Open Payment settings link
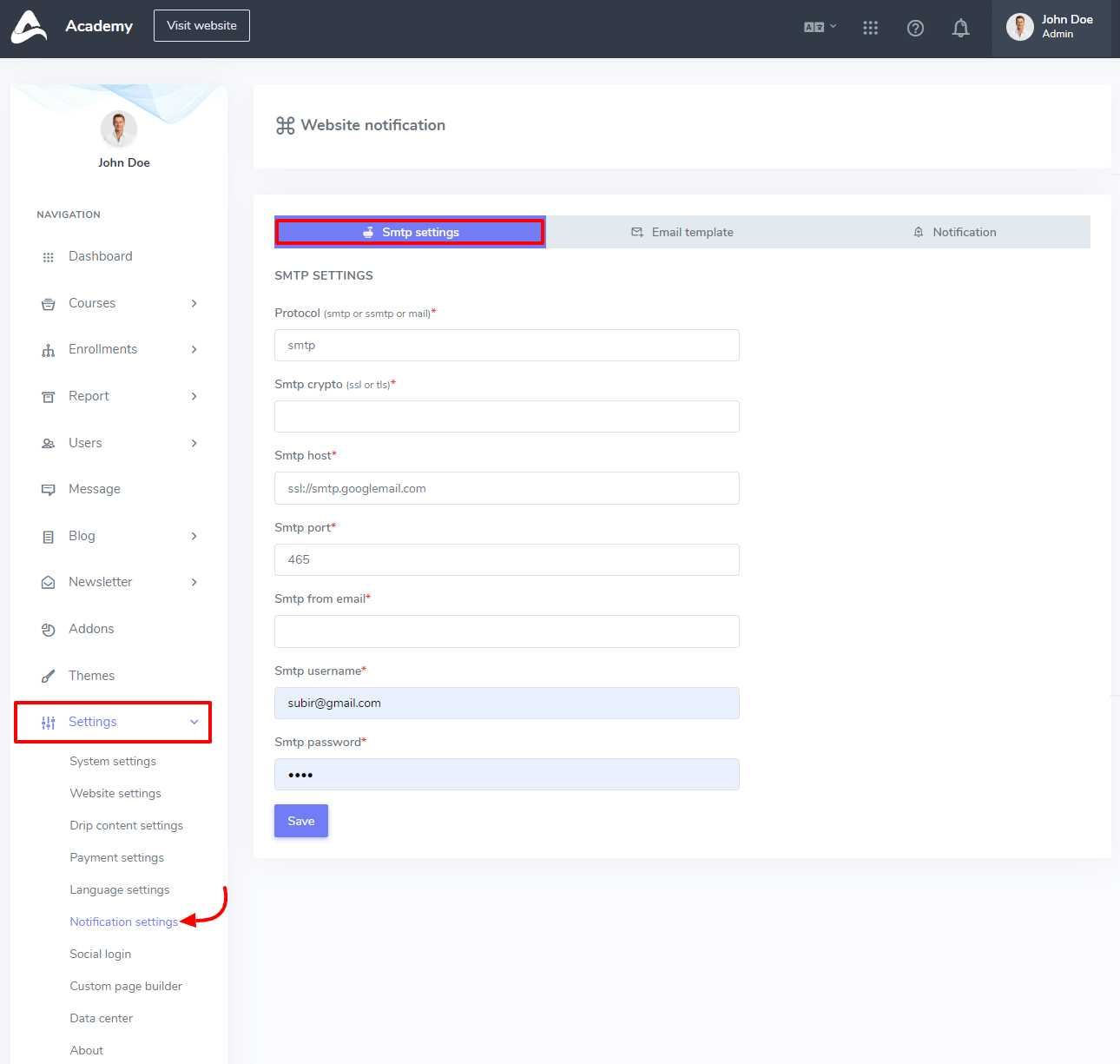Viewport: 1120px width, 1064px height. coord(117,857)
